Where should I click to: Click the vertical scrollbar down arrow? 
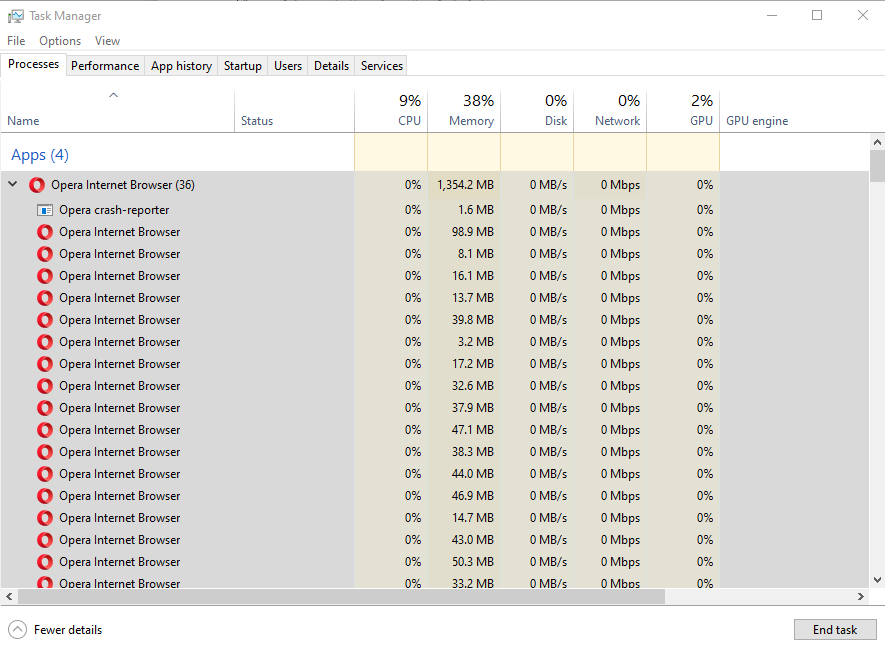pos(877,579)
